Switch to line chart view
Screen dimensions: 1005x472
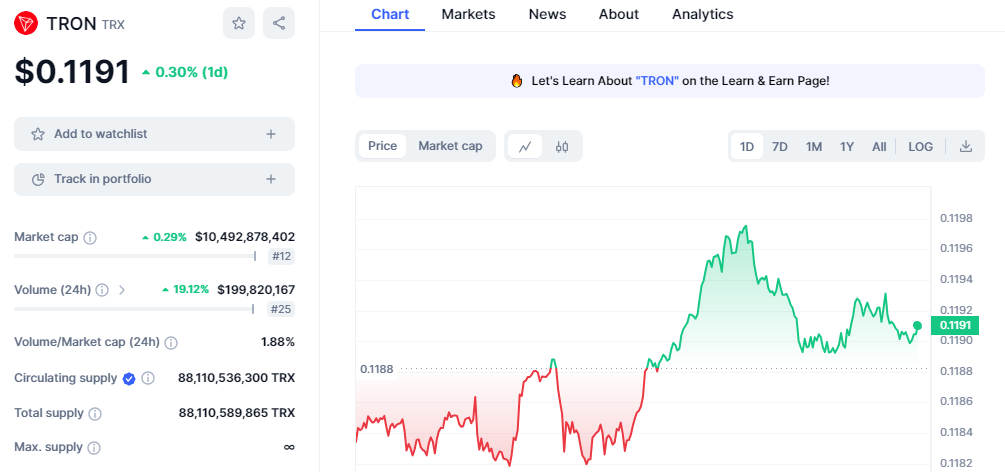pyautogui.click(x=525, y=146)
